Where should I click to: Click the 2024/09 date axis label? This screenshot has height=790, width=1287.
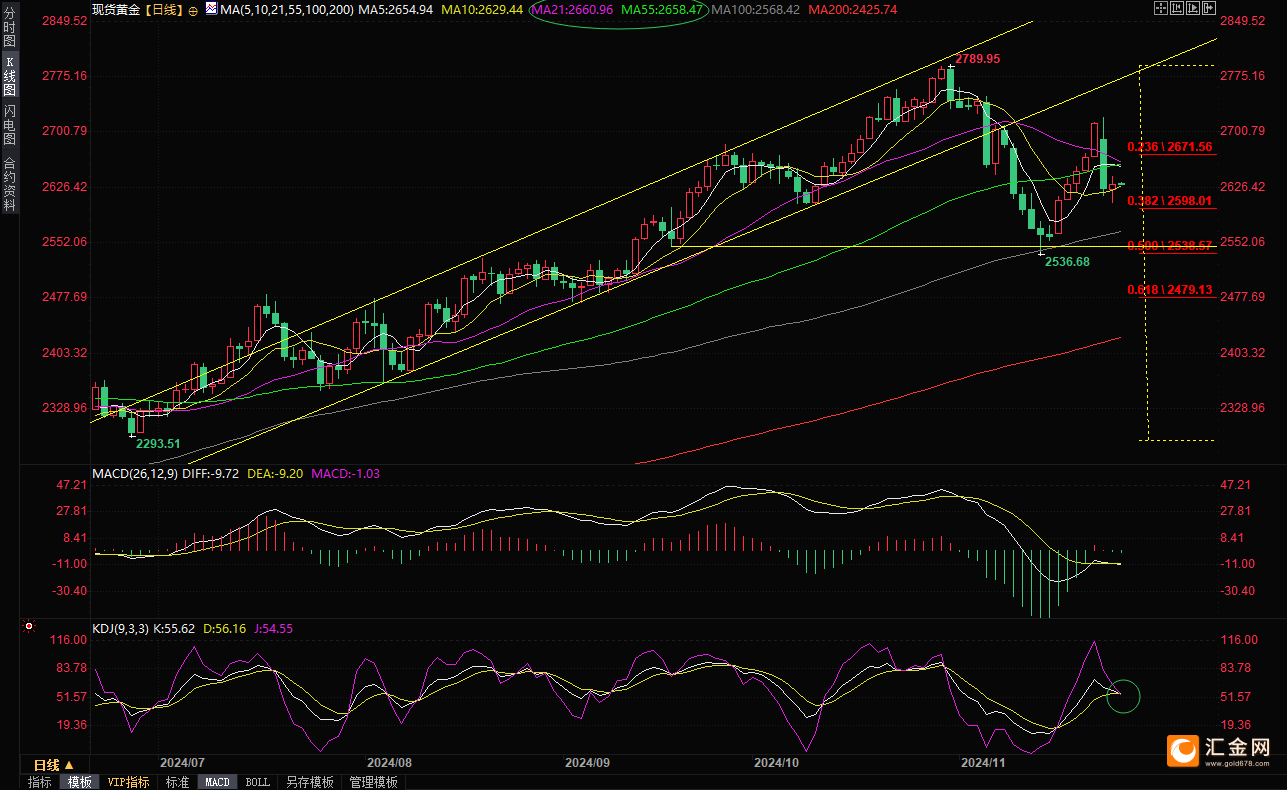pyautogui.click(x=588, y=762)
